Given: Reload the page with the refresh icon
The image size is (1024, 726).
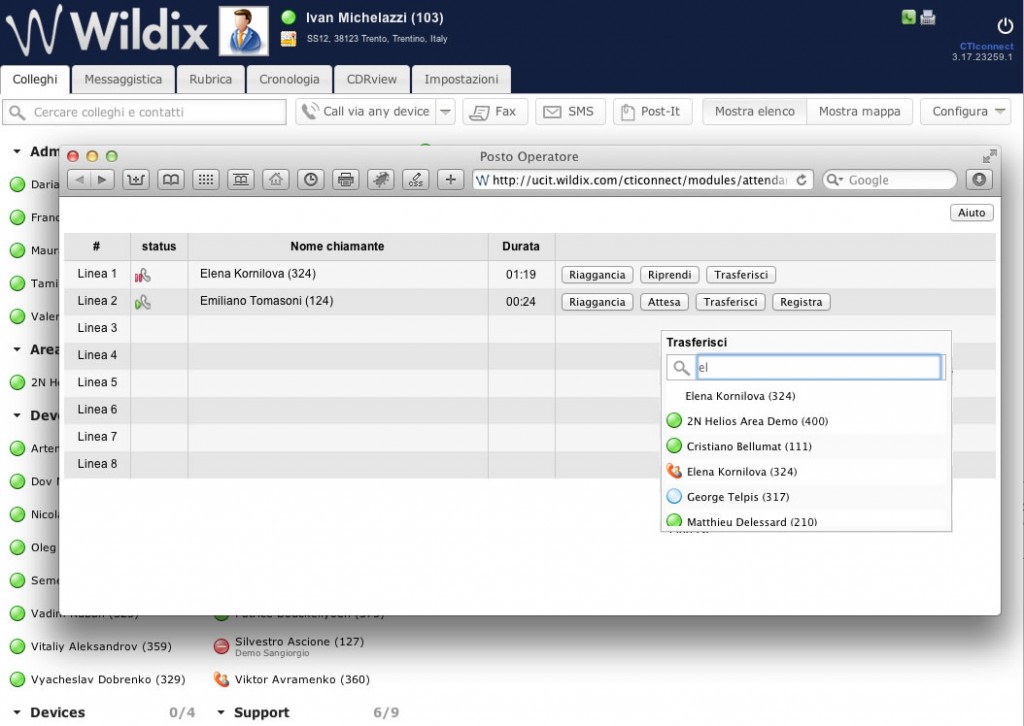Looking at the screenshot, I should [802, 180].
